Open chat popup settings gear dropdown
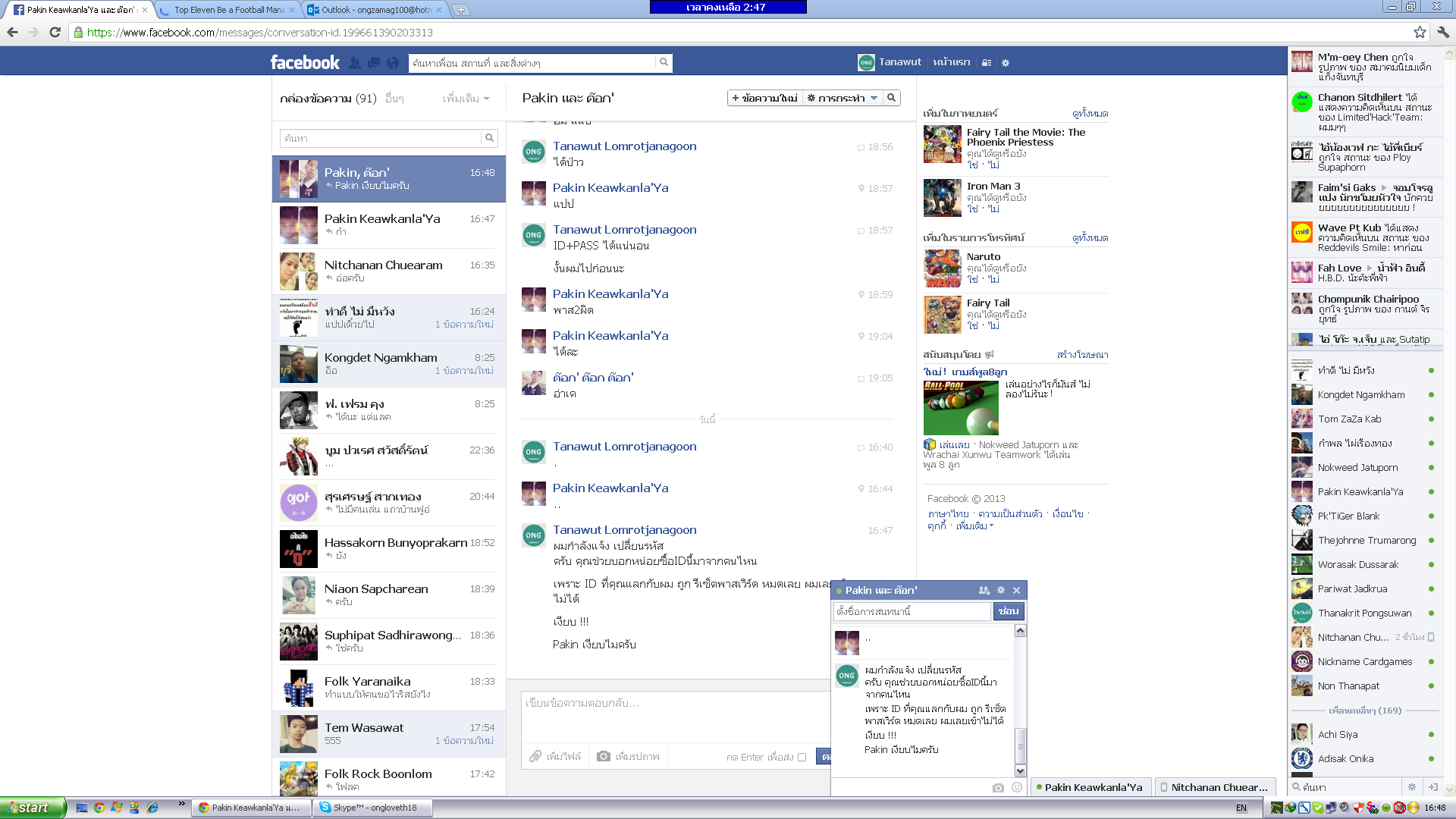 click(1001, 590)
